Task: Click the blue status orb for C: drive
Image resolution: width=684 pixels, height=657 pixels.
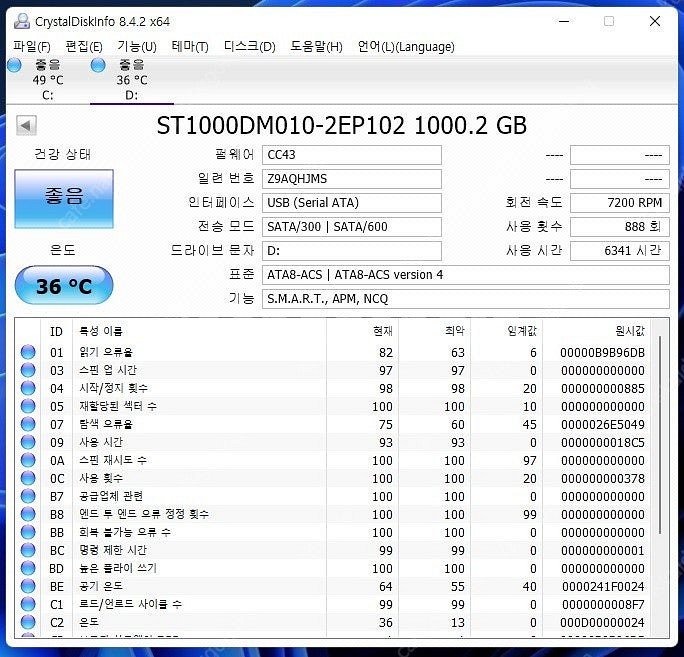Action: [14, 65]
